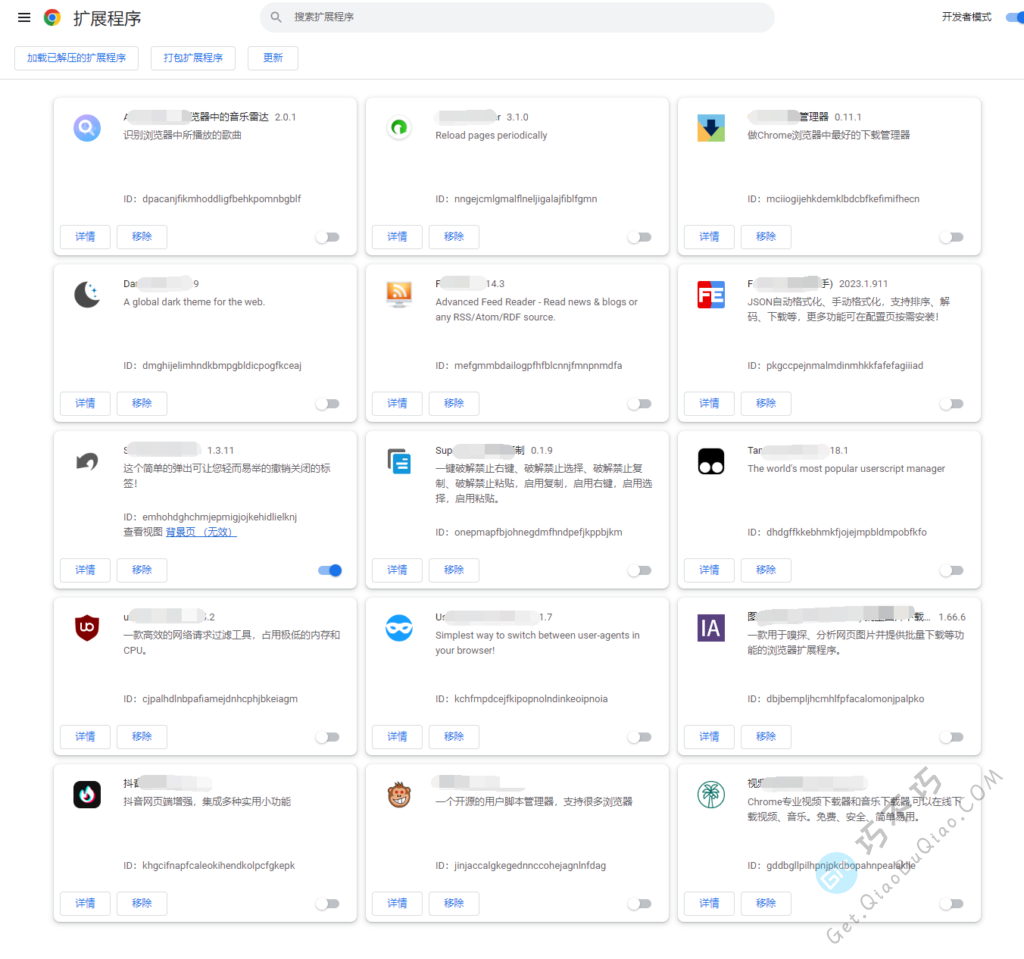
Task: Open the hamburger main menu
Action: [x=24, y=17]
